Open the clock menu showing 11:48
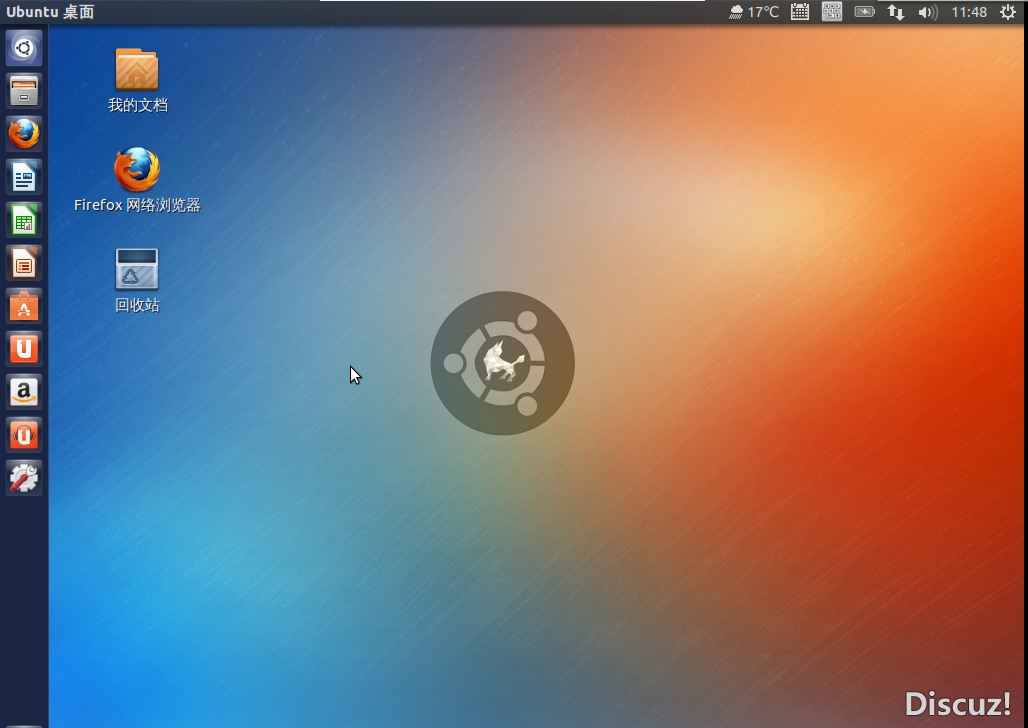This screenshot has height=728, width=1028. pos(969,12)
